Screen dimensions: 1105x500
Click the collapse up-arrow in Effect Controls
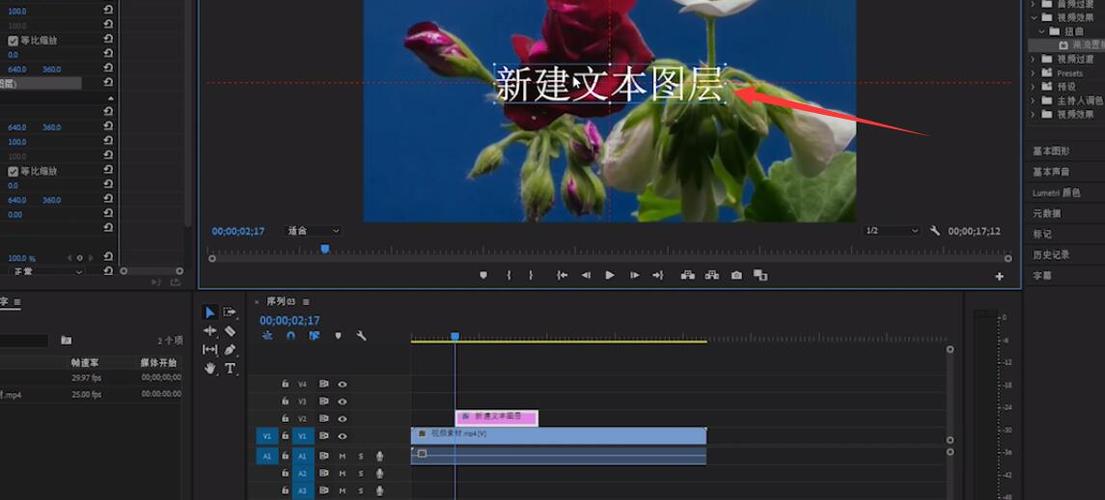pos(109,98)
